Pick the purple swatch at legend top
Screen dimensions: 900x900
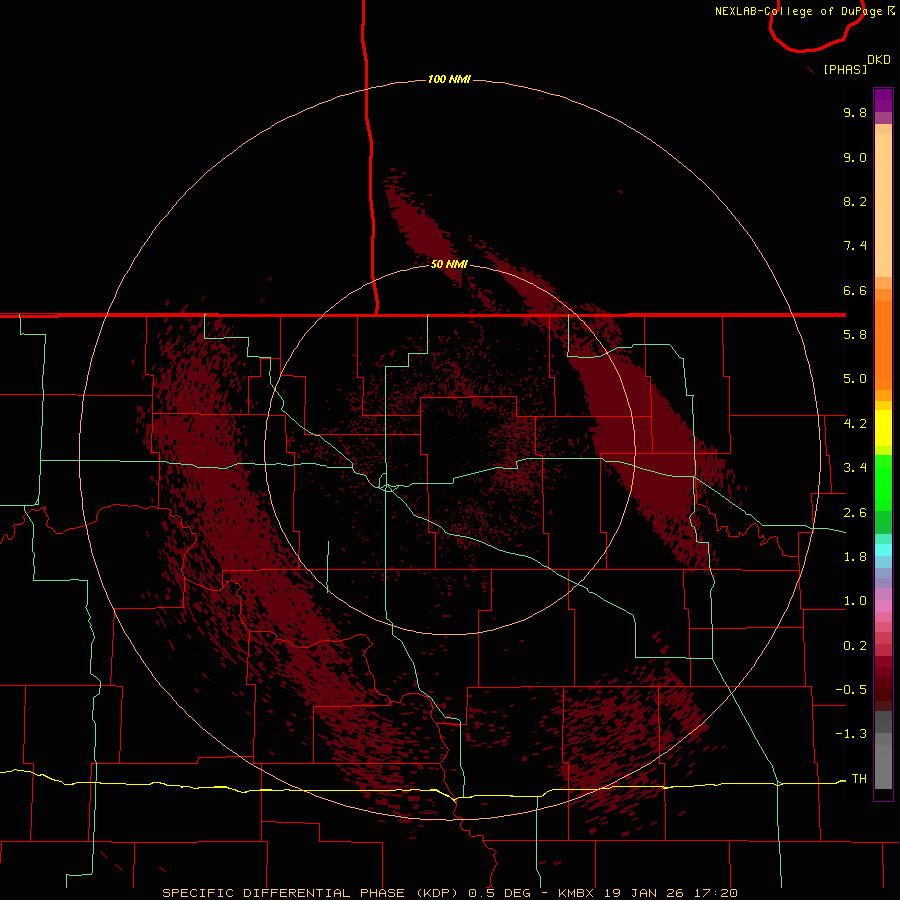(883, 100)
